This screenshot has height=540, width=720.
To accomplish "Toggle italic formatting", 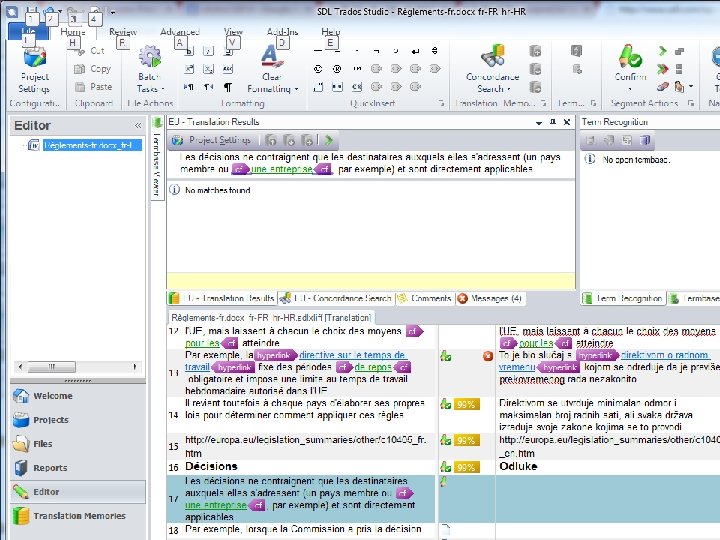I will pyautogui.click(x=208, y=51).
